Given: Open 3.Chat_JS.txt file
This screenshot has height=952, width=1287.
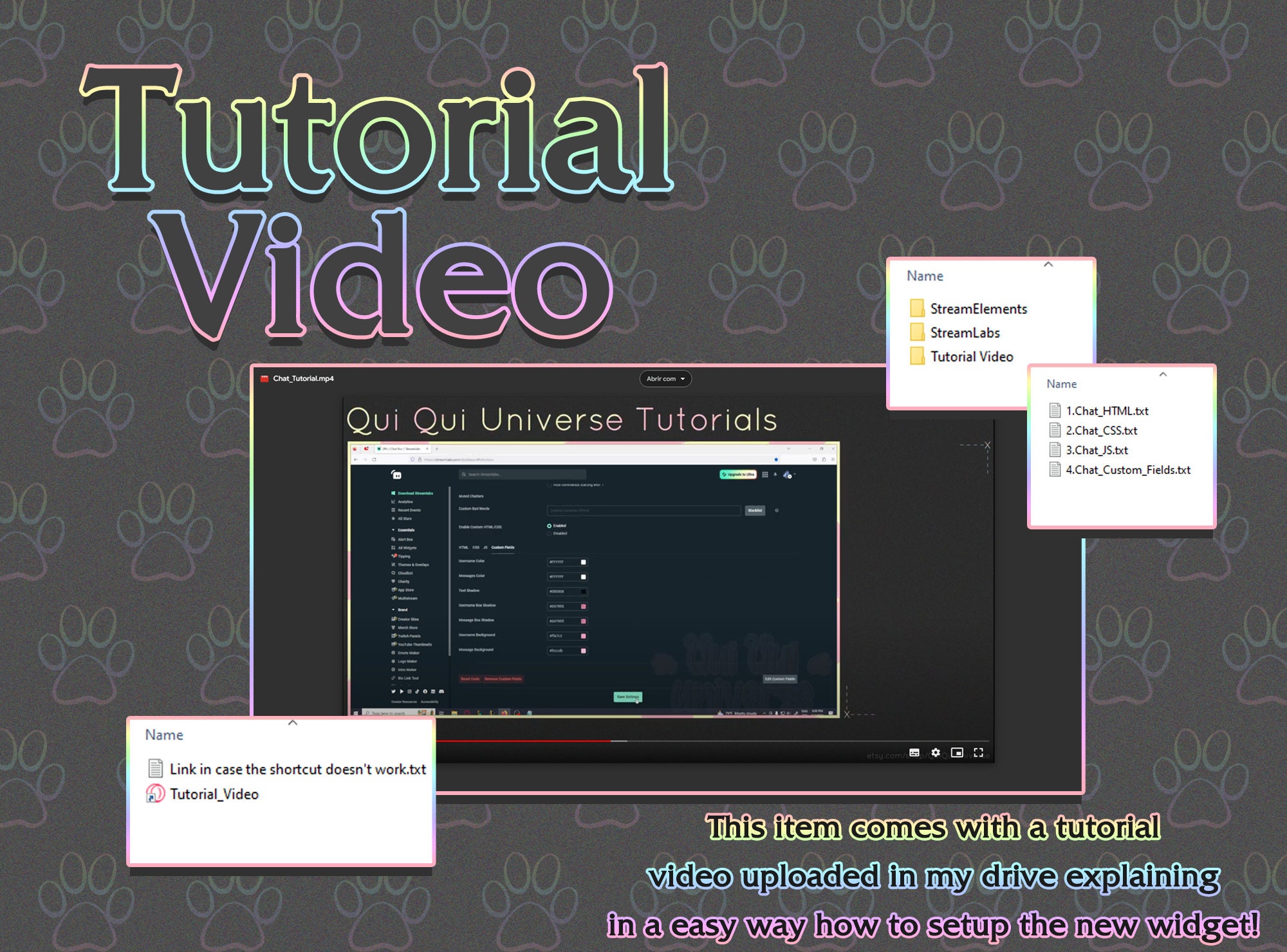Looking at the screenshot, I should tap(1088, 450).
